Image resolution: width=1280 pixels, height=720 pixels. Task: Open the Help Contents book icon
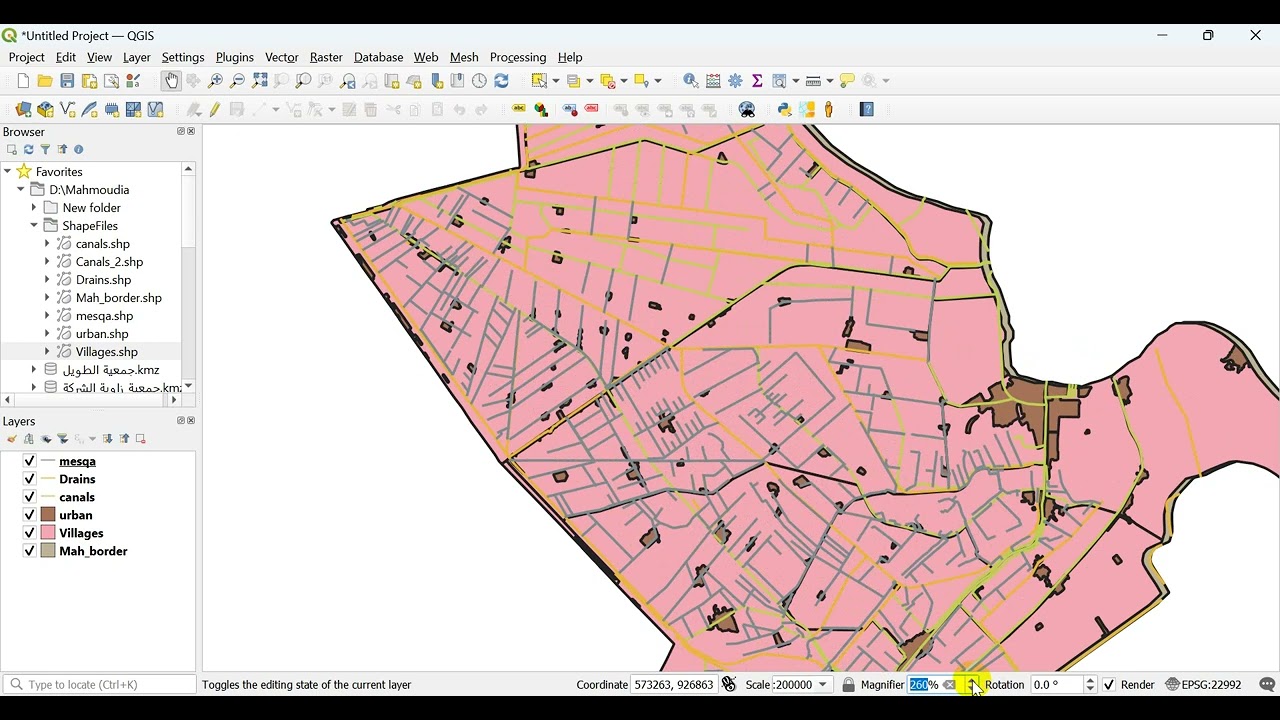(867, 110)
